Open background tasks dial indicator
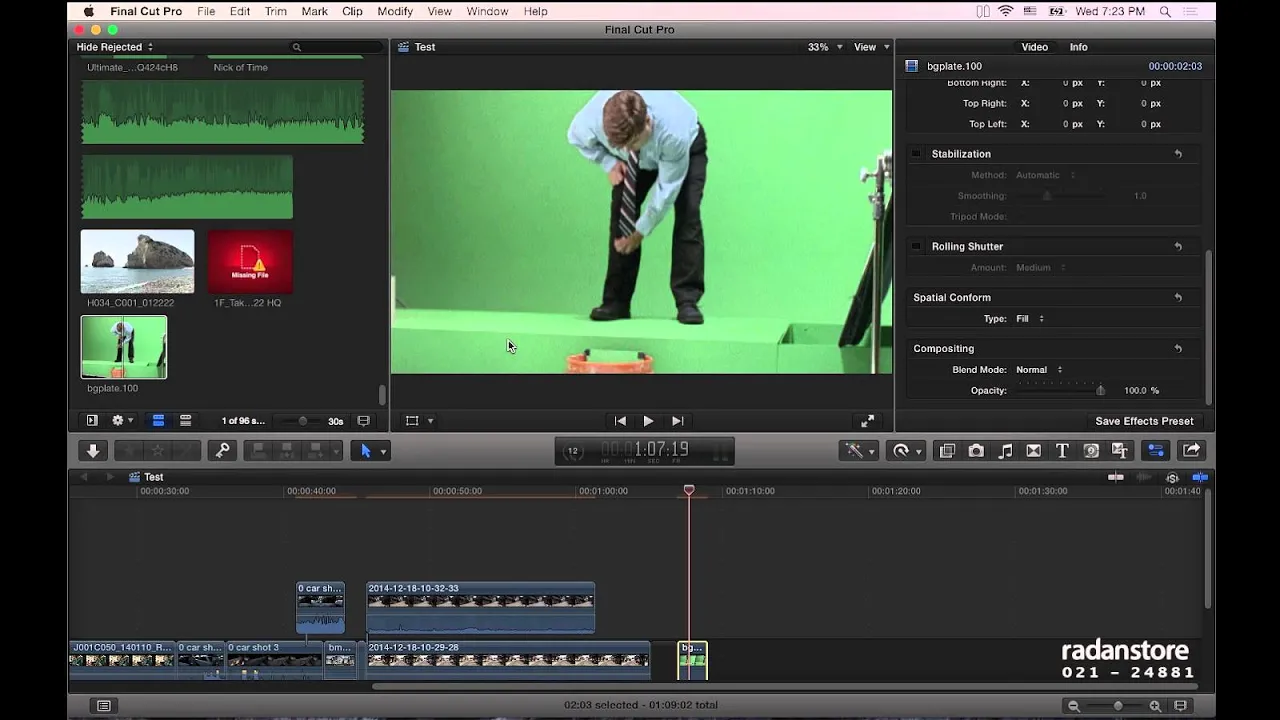This screenshot has width=1280, height=720. (573, 451)
